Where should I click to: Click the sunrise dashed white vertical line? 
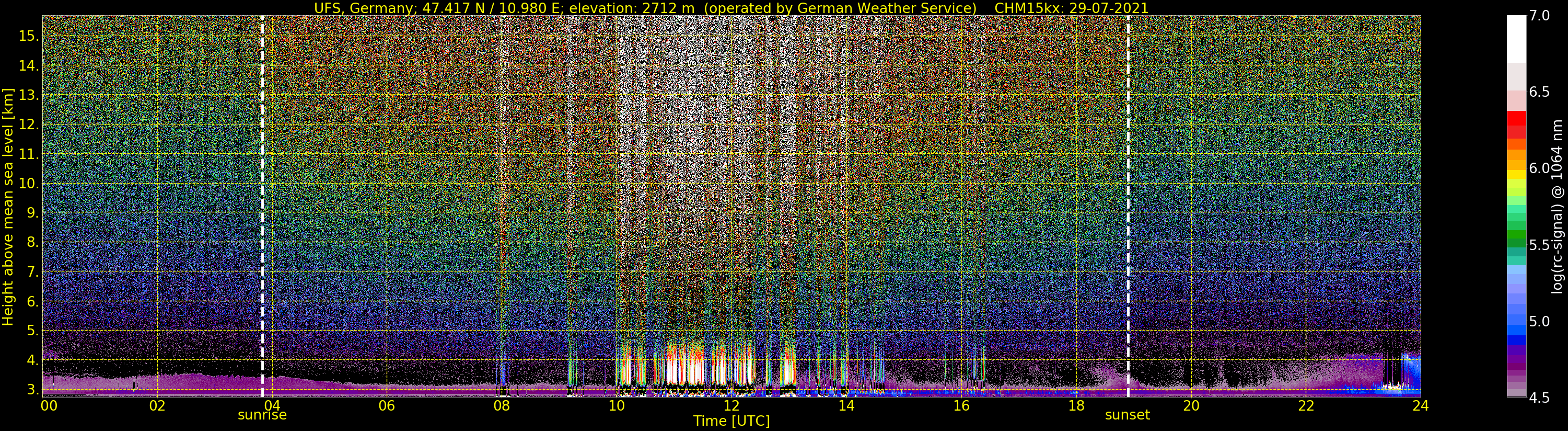click(x=262, y=206)
